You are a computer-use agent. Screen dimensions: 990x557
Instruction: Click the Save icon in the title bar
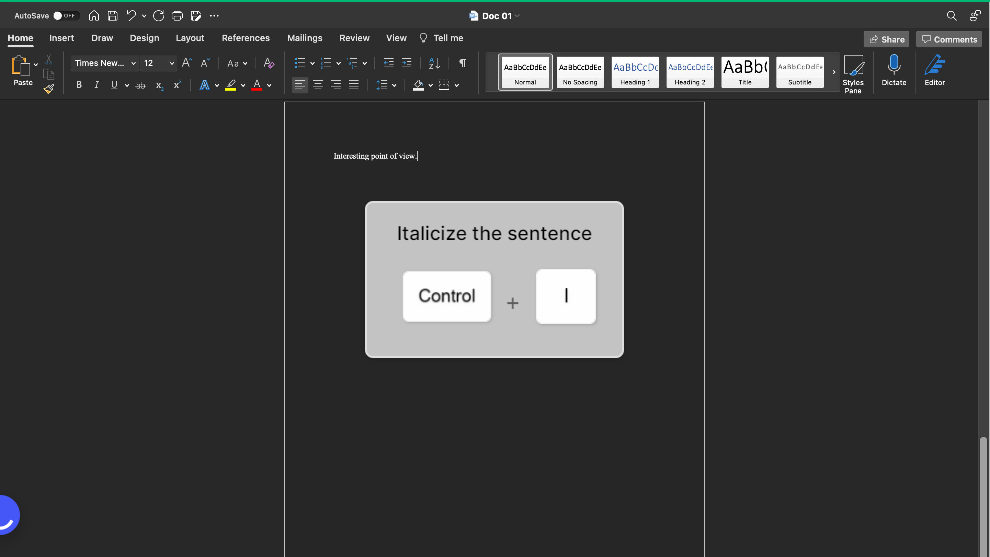pos(112,16)
